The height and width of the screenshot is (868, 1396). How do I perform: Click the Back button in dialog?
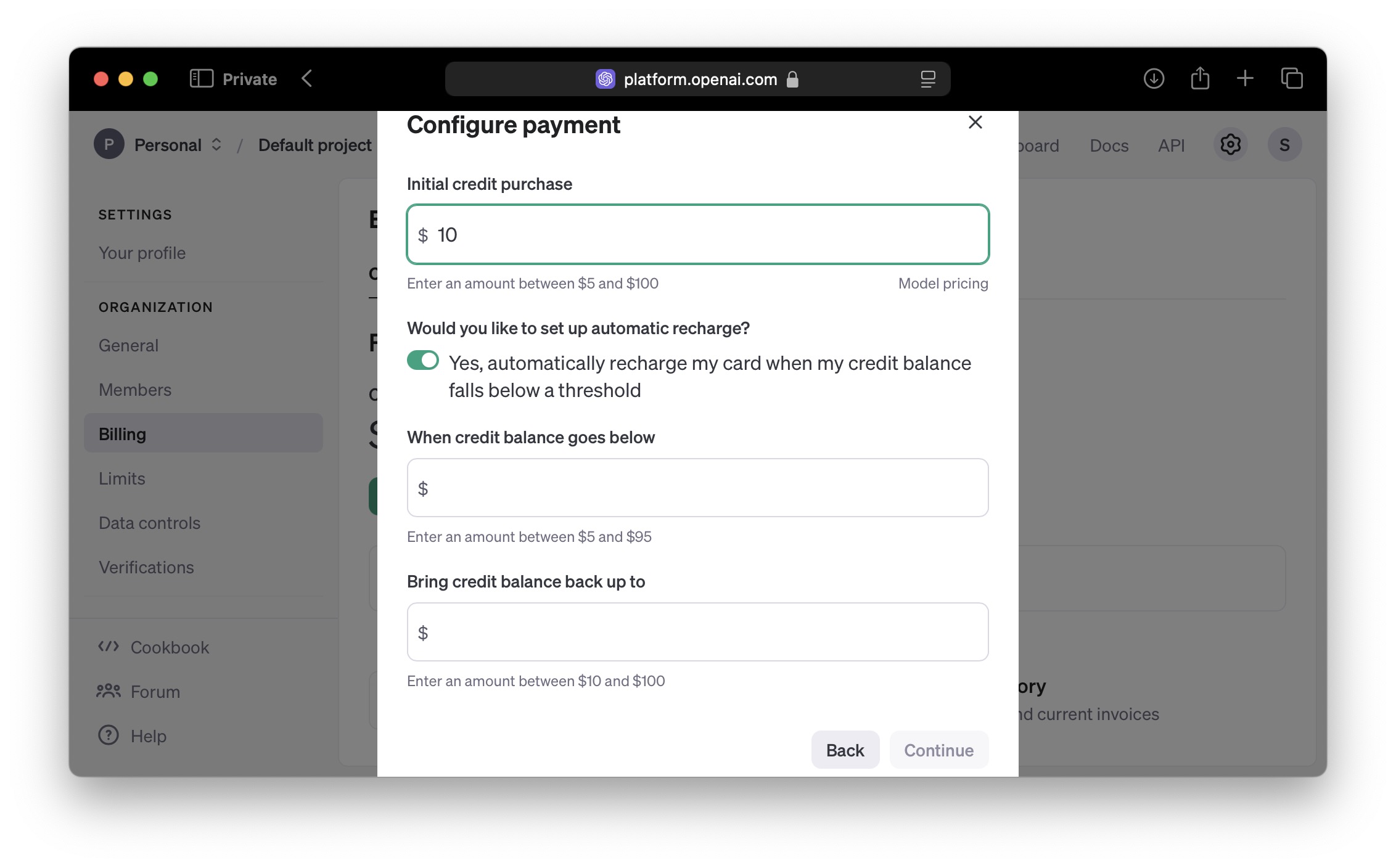pyautogui.click(x=845, y=750)
